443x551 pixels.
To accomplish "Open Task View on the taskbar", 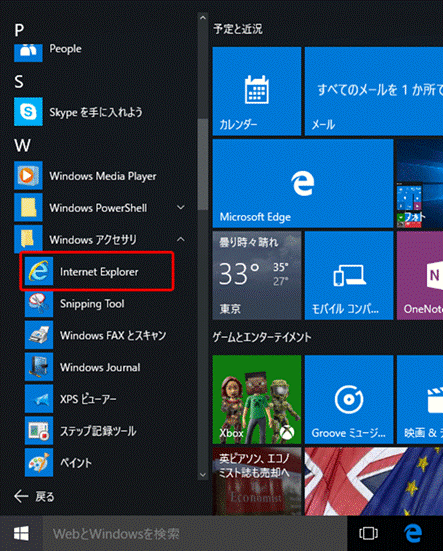I will 369,533.
